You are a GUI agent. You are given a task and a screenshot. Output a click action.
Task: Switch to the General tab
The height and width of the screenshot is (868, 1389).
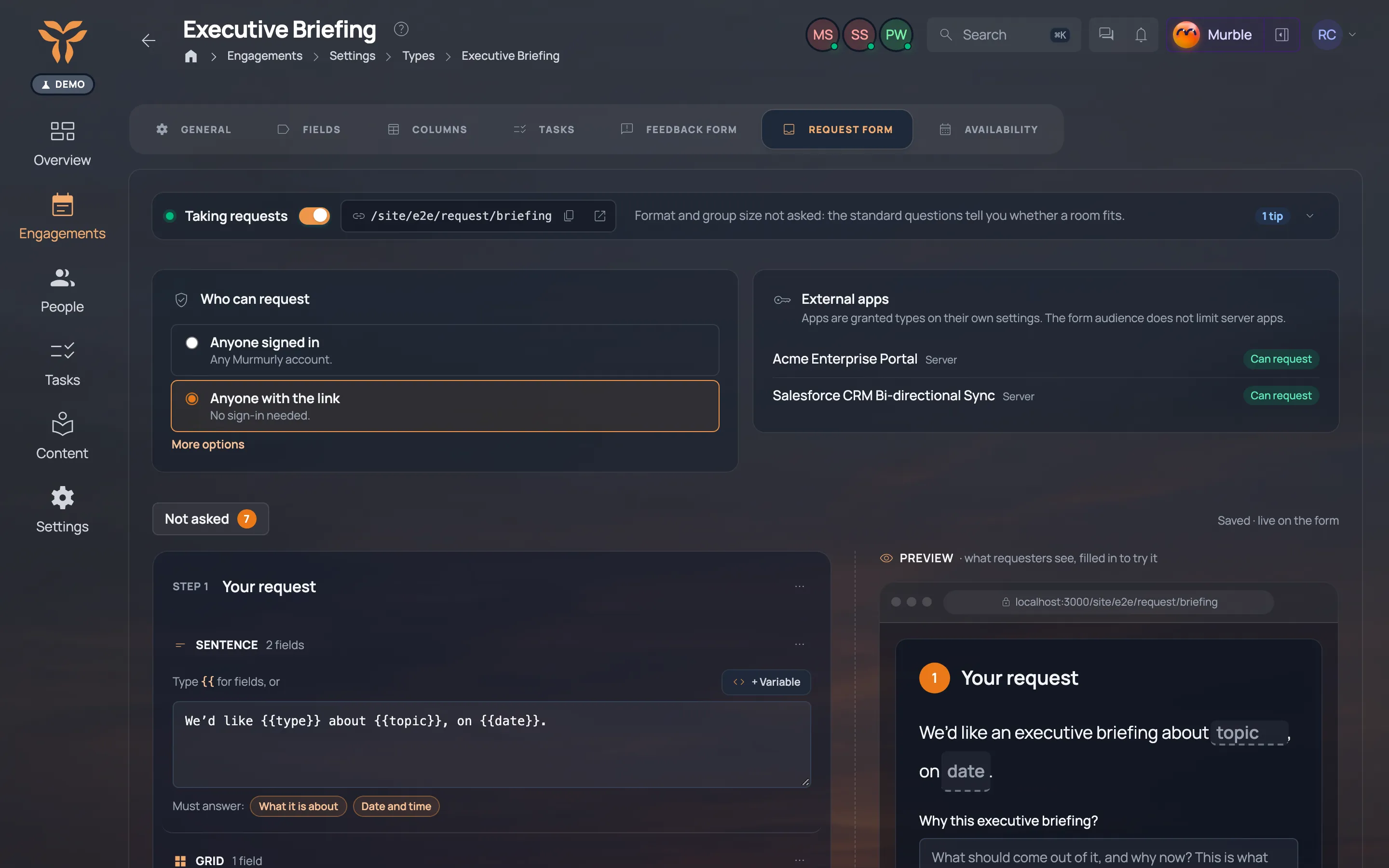point(194,129)
